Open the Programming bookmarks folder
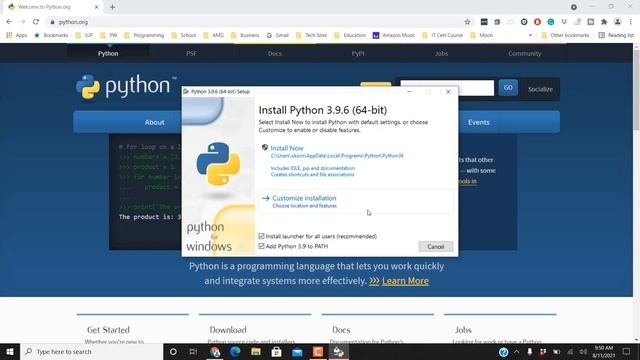This screenshot has width=640, height=360. click(144, 36)
